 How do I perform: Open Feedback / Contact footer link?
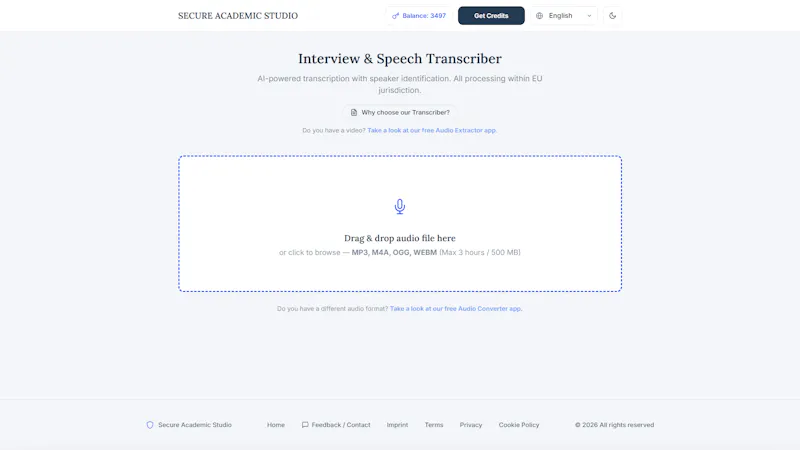(x=336, y=425)
